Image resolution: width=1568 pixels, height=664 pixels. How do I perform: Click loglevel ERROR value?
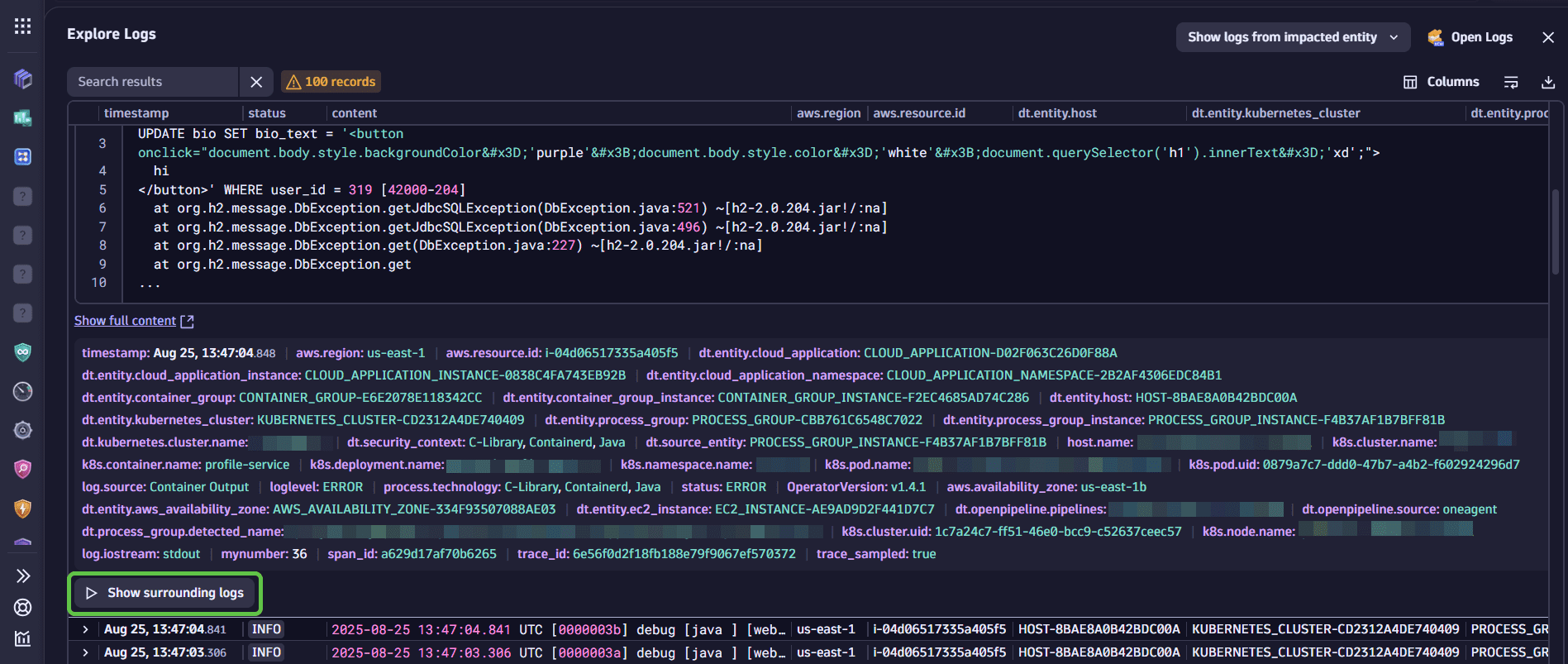(x=343, y=487)
